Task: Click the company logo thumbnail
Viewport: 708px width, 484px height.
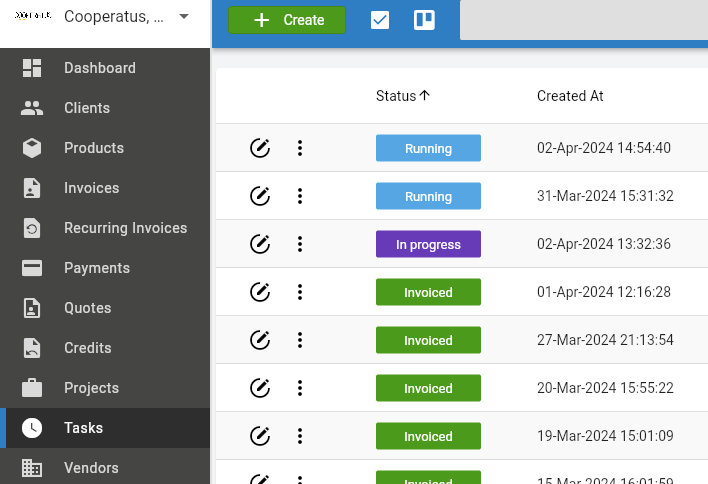Action: 33,16
